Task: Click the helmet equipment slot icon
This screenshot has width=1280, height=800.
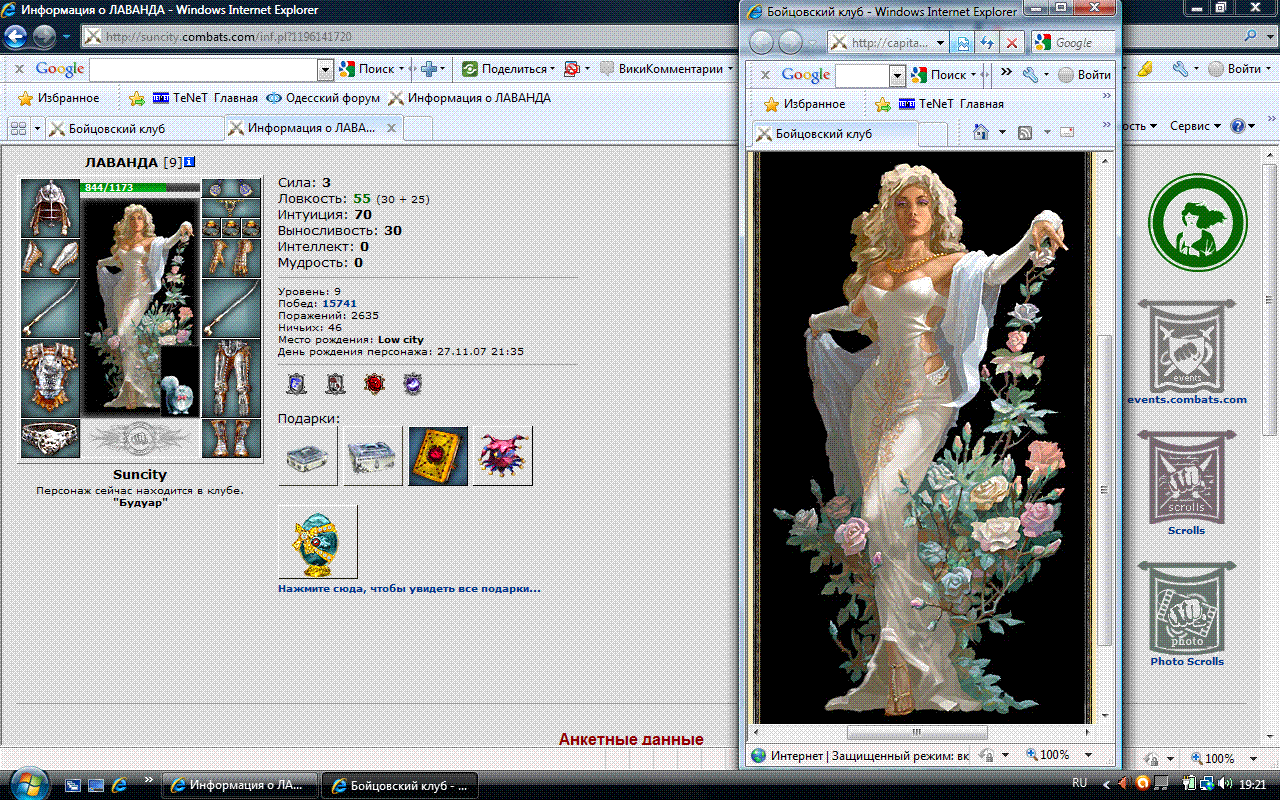Action: pyautogui.click(x=50, y=208)
